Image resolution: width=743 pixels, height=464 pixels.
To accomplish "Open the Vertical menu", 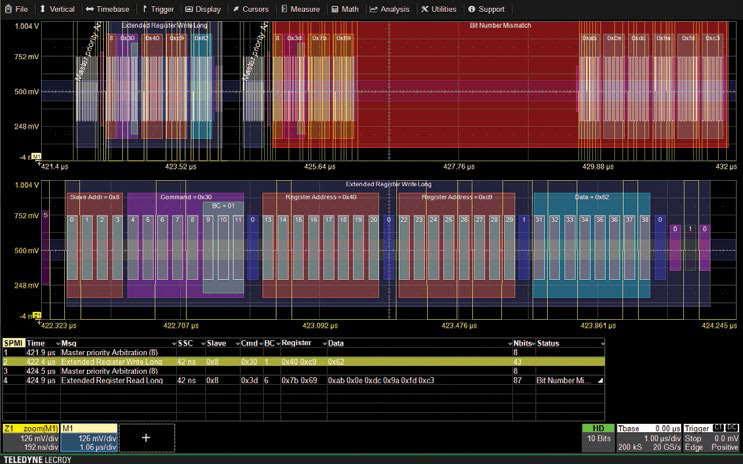I will click(x=56, y=9).
